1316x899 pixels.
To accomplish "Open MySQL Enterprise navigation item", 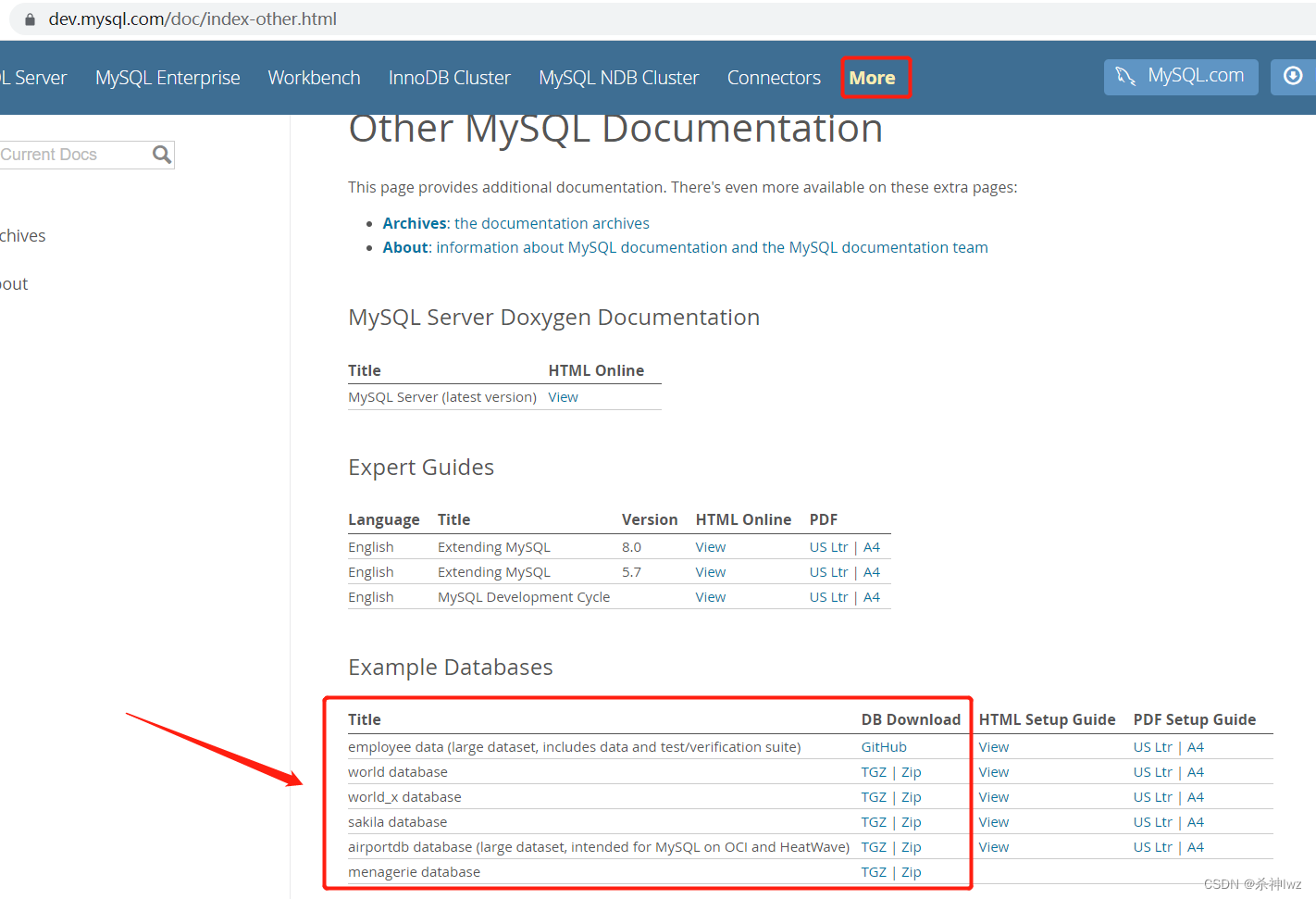I will [x=168, y=78].
